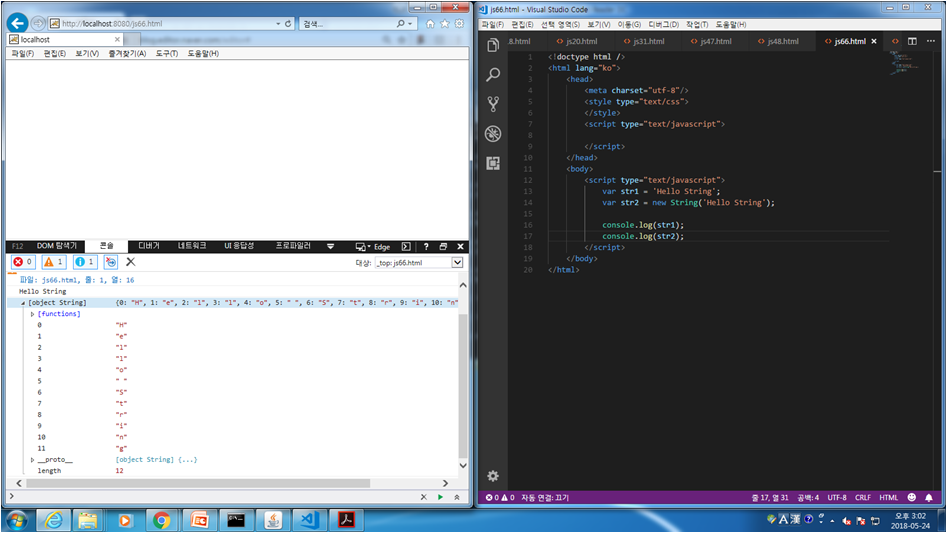Clear the F12 console output
The width and height of the screenshot is (947, 533).
pos(130,261)
